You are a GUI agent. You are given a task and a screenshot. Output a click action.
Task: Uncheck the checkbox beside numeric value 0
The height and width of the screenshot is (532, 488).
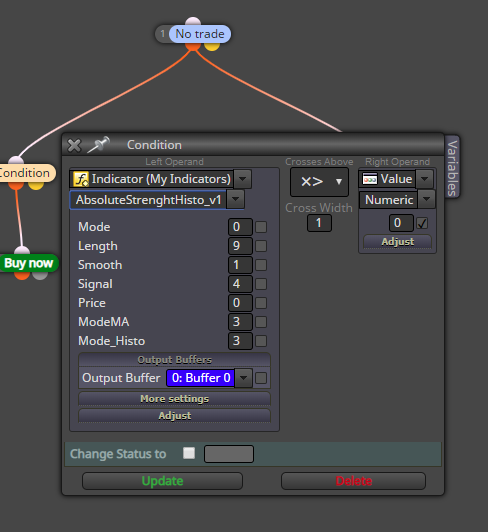click(422, 223)
